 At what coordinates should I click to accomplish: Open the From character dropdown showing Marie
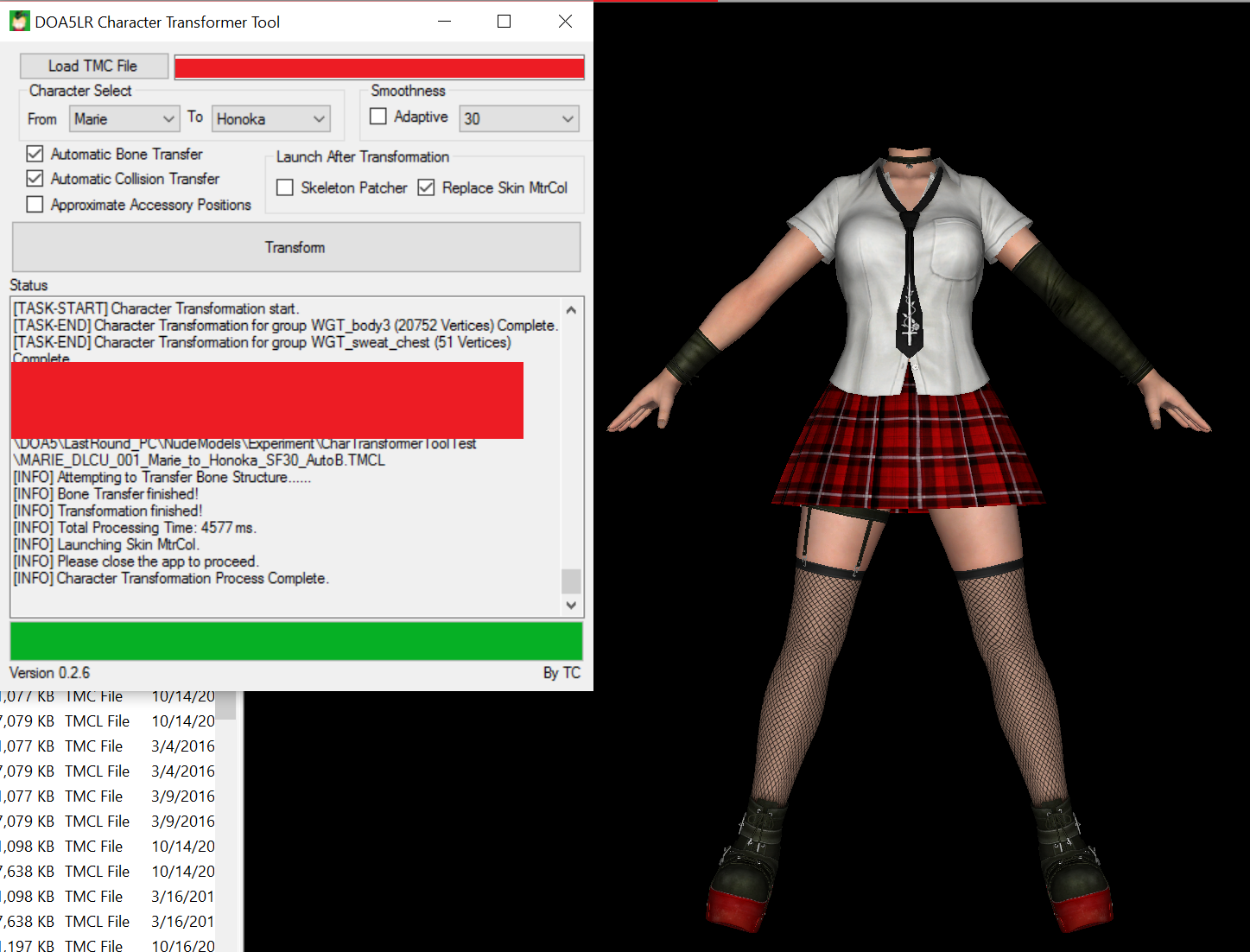tap(124, 119)
